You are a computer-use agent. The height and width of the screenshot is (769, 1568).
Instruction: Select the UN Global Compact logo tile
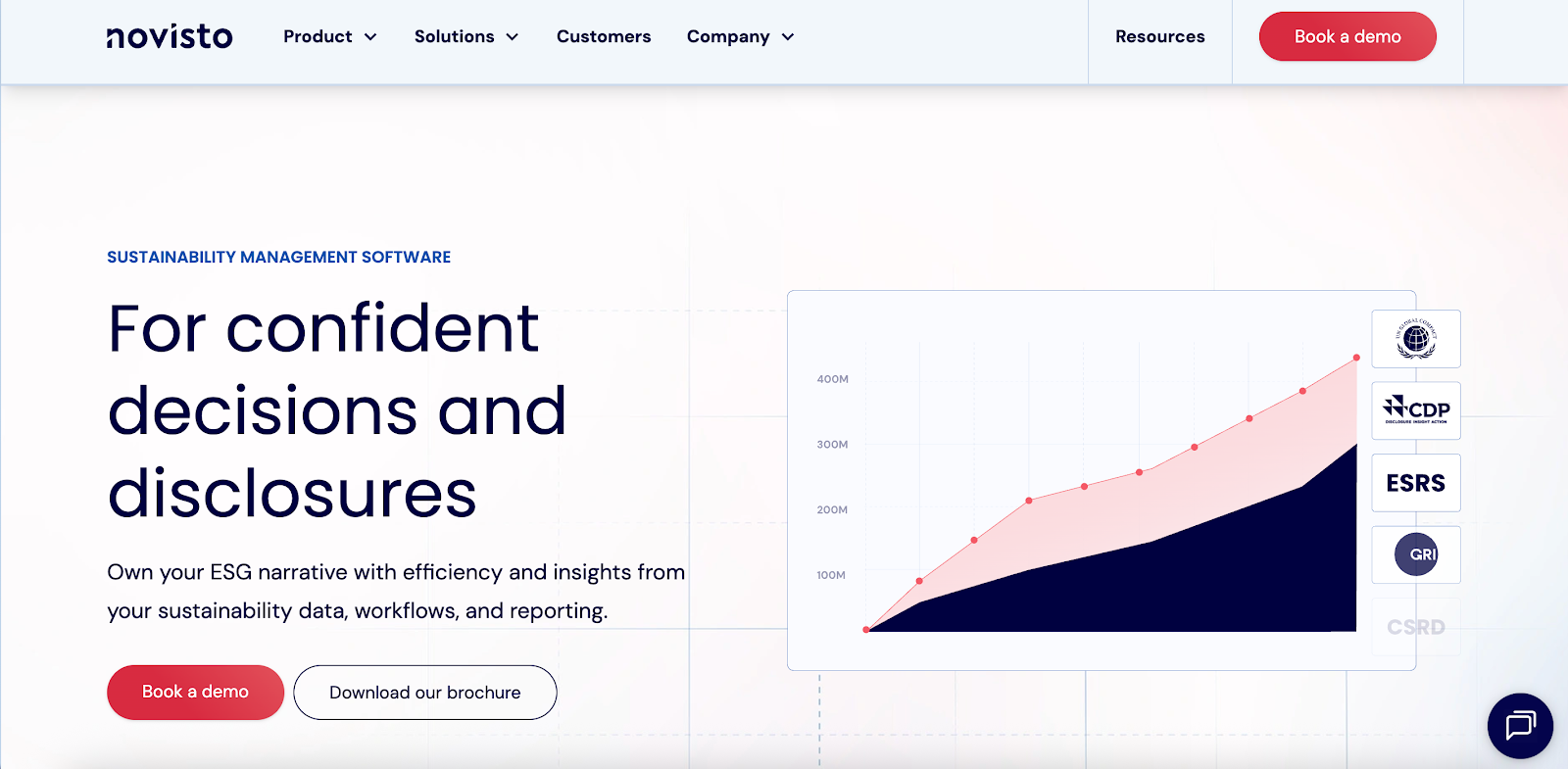click(1416, 339)
